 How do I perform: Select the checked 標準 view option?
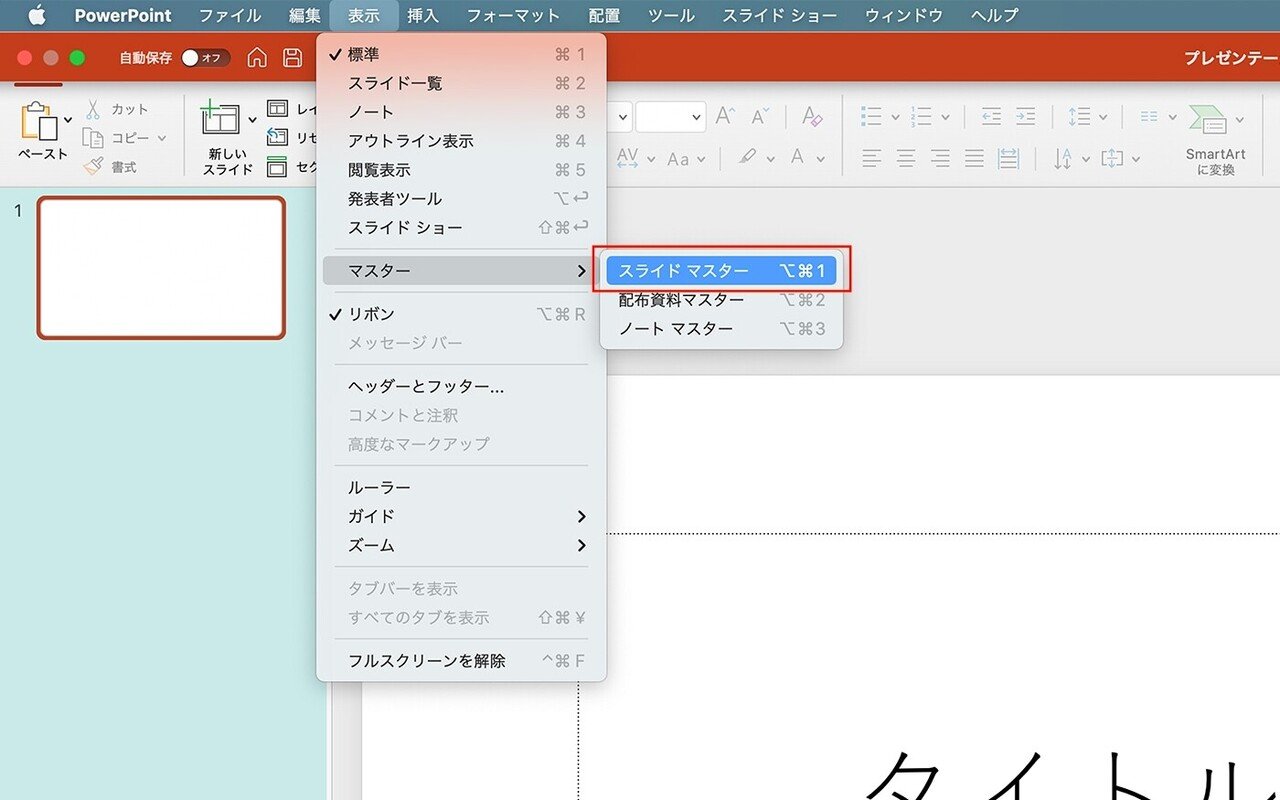[x=461, y=54]
